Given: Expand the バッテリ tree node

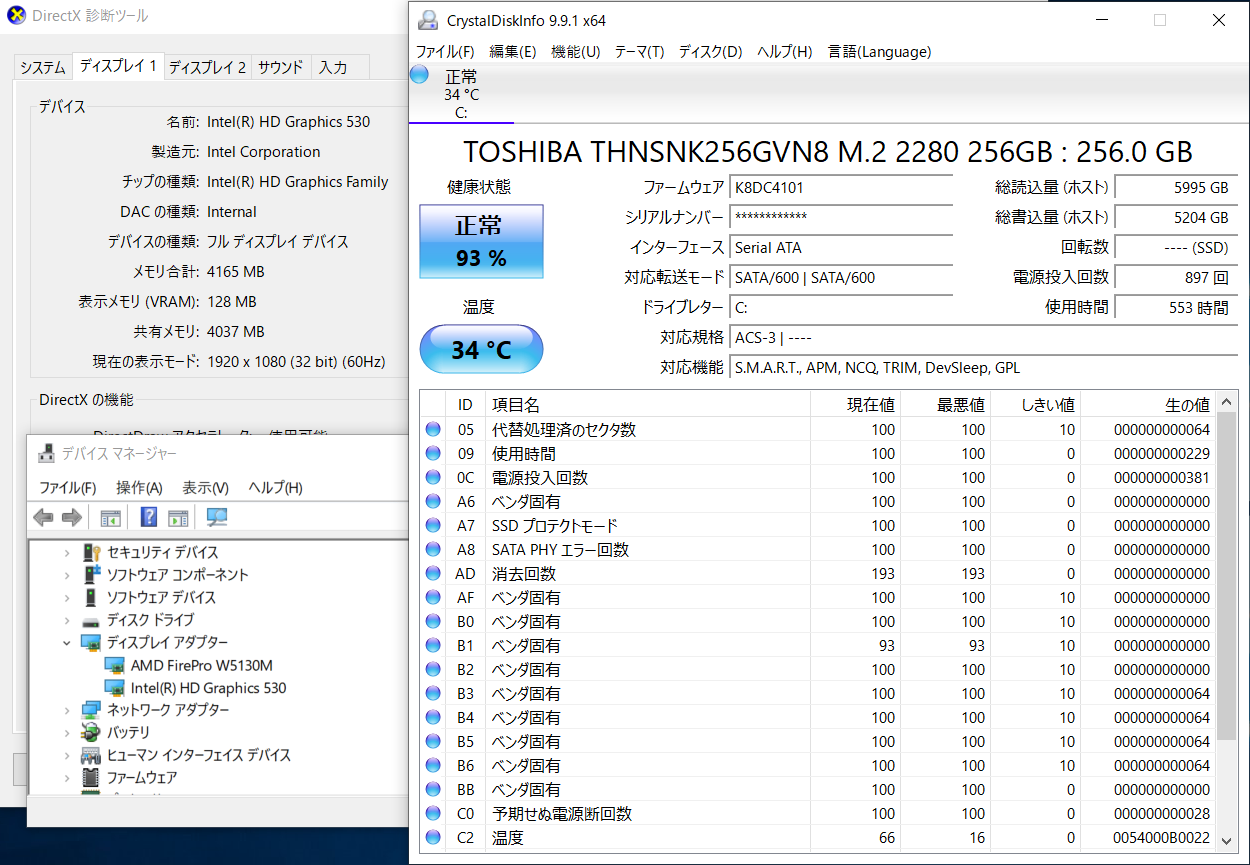Looking at the screenshot, I should pyautogui.click(x=67, y=732).
